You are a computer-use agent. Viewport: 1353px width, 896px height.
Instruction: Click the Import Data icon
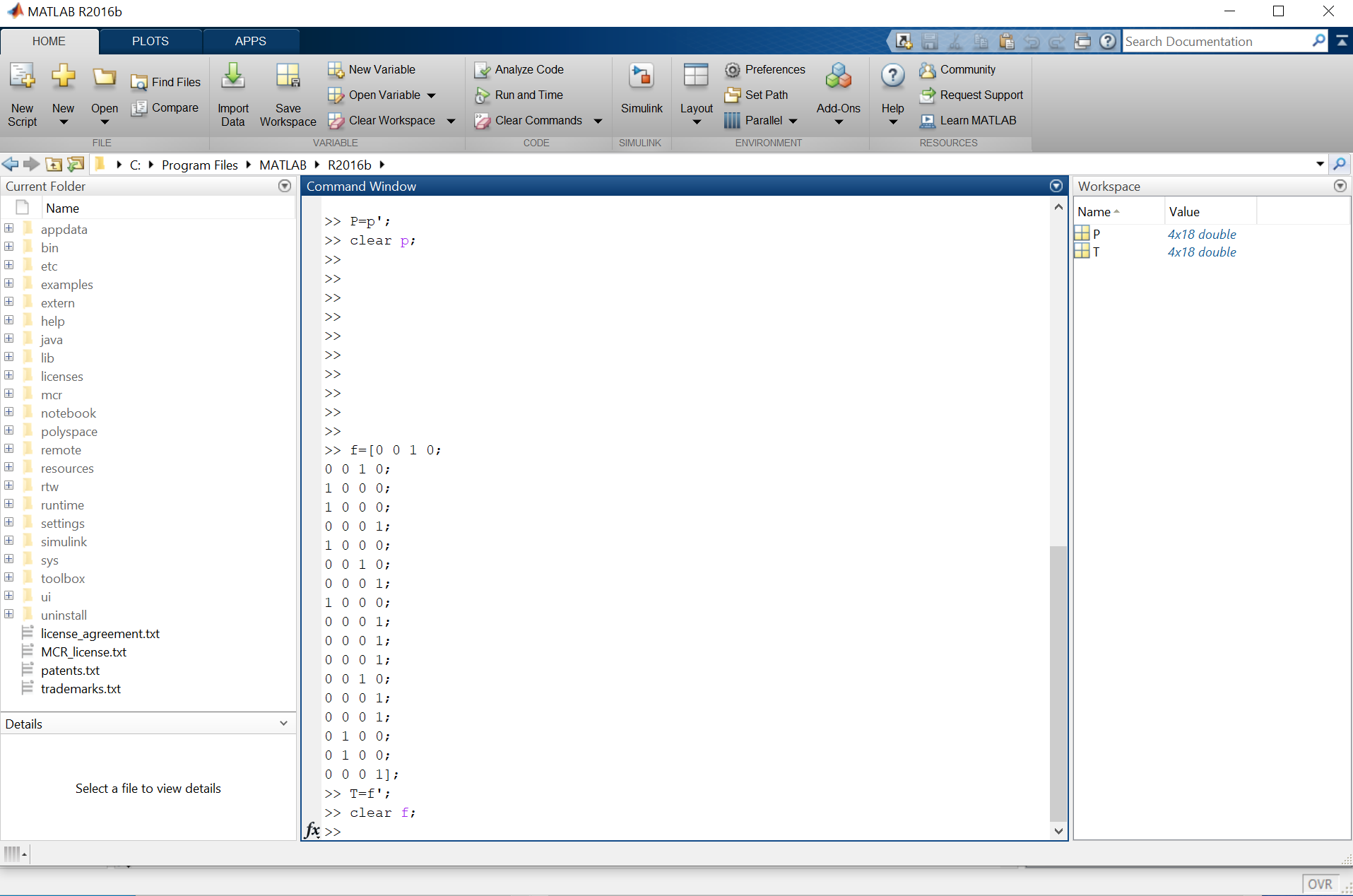point(232,76)
